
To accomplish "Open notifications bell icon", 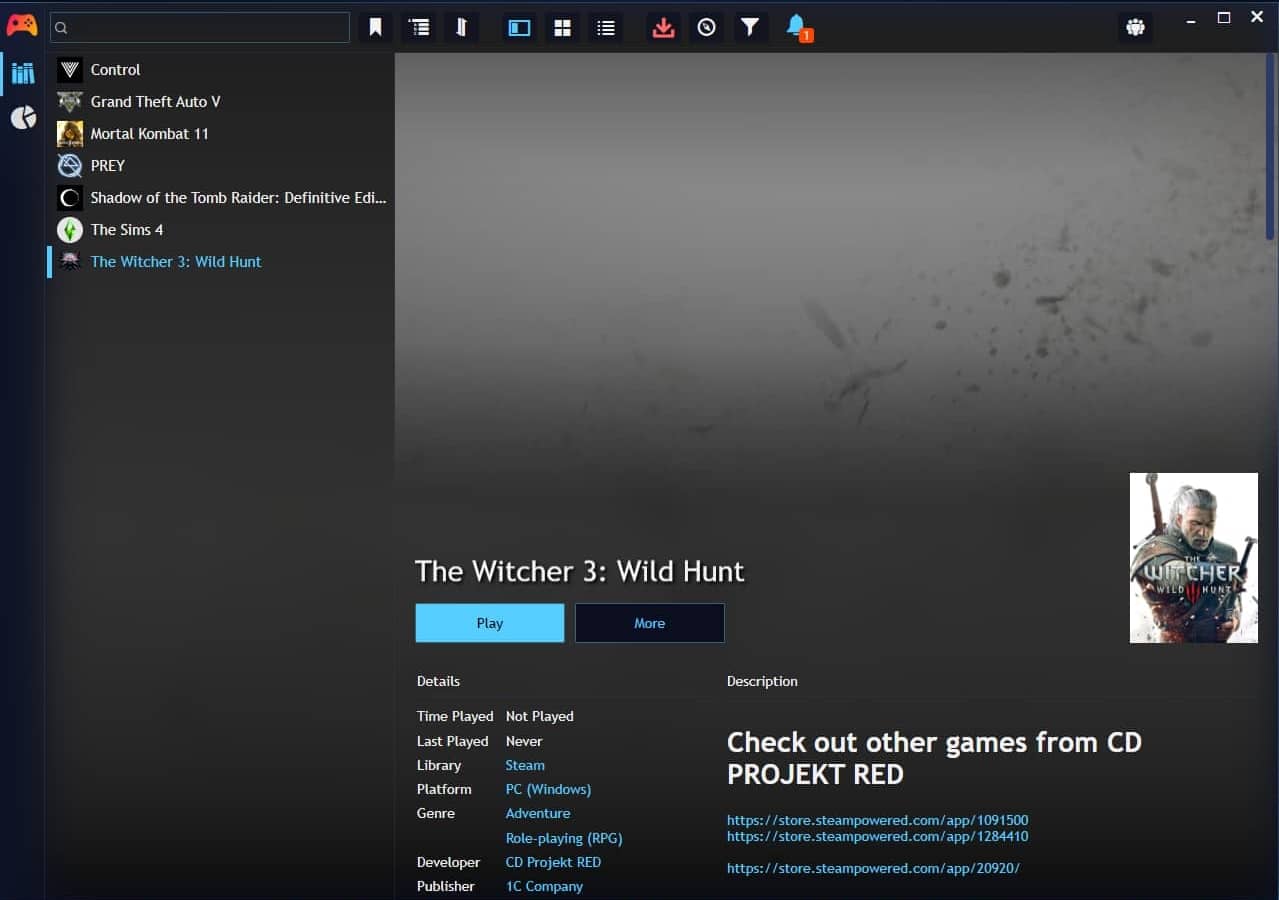I will [797, 27].
